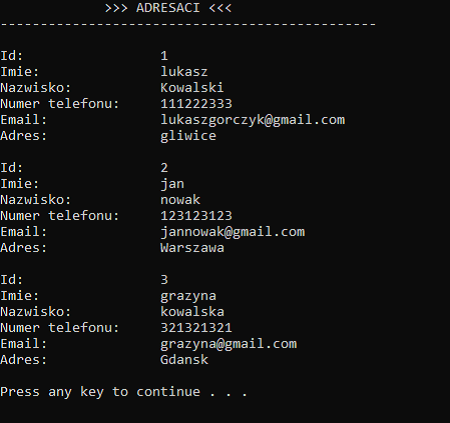Click the dashed separator line under the header
This screenshot has width=450, height=423.
tap(188, 24)
